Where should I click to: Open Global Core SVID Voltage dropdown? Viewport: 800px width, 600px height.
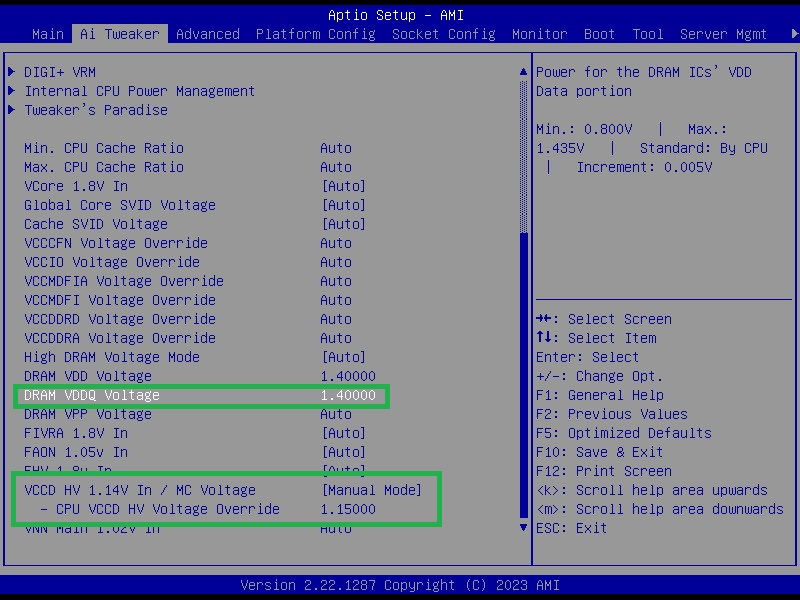343,205
